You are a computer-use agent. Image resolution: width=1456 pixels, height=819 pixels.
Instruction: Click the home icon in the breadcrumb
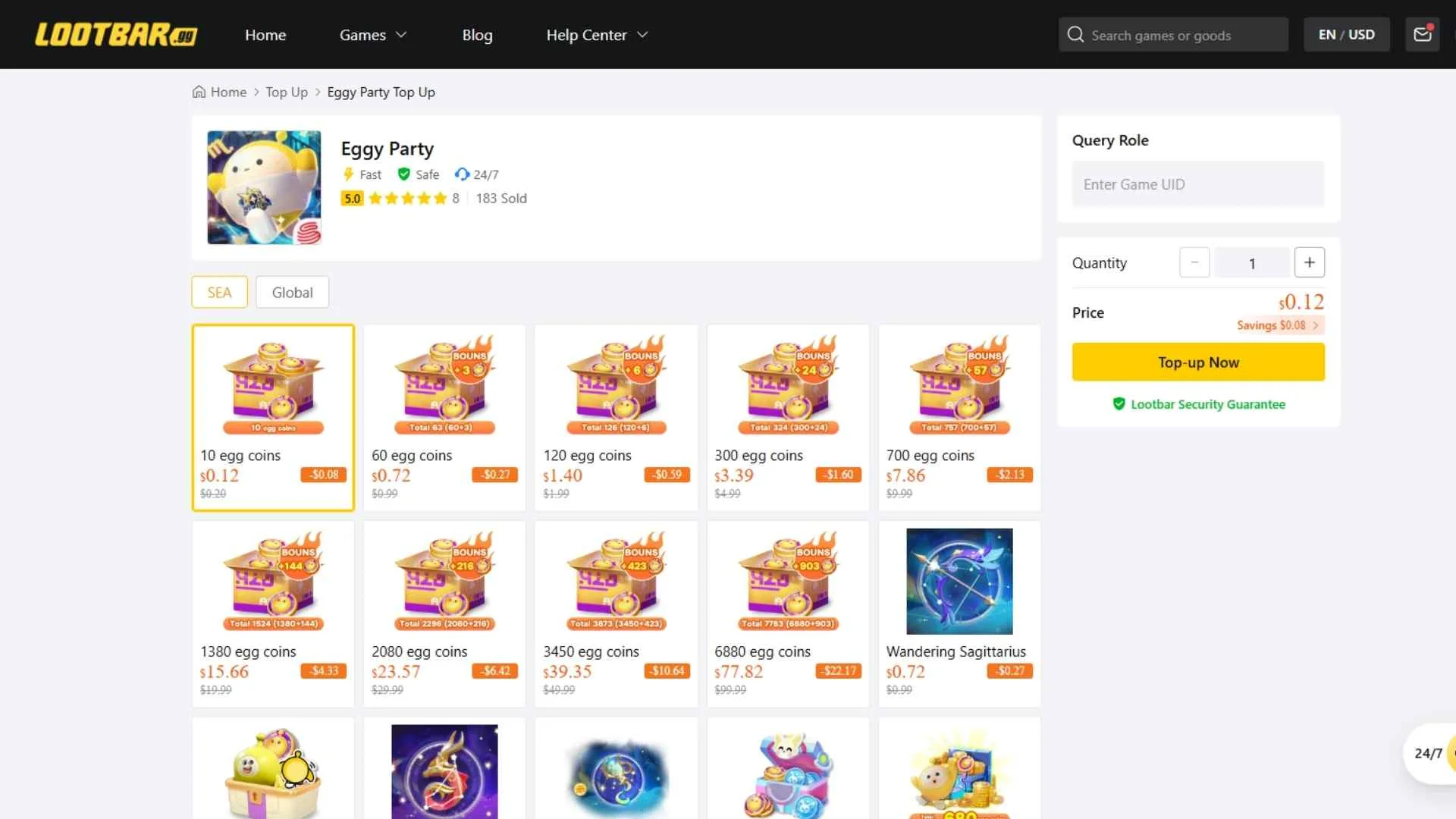click(198, 92)
